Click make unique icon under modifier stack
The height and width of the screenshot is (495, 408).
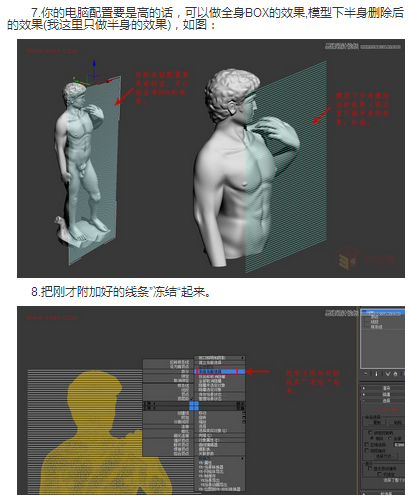point(388,374)
